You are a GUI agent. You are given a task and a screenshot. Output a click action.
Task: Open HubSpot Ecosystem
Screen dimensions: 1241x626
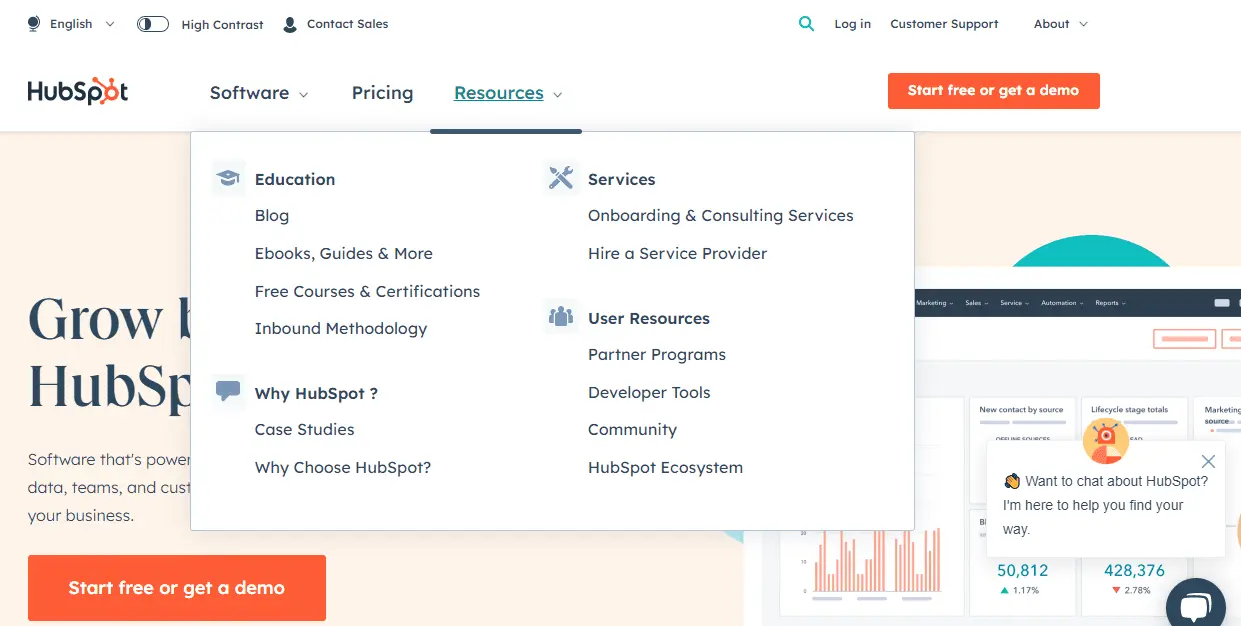[x=665, y=468]
